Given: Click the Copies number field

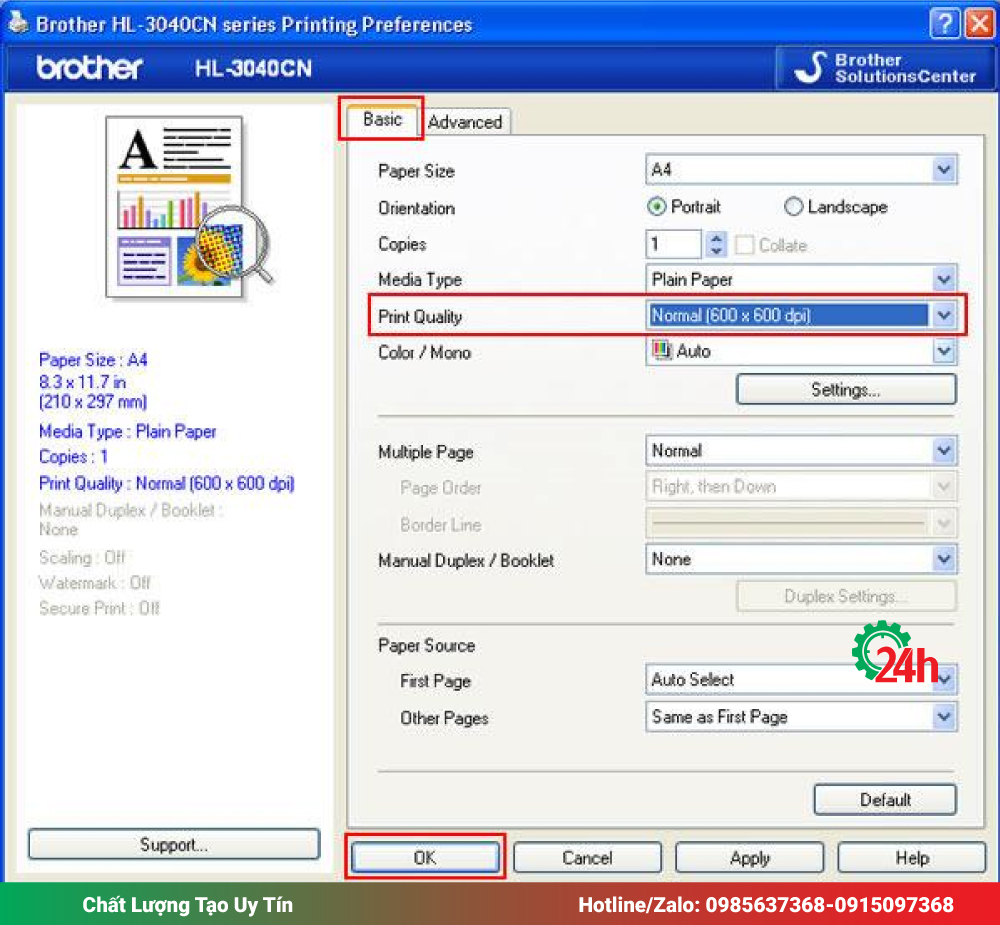Looking at the screenshot, I should [x=673, y=244].
